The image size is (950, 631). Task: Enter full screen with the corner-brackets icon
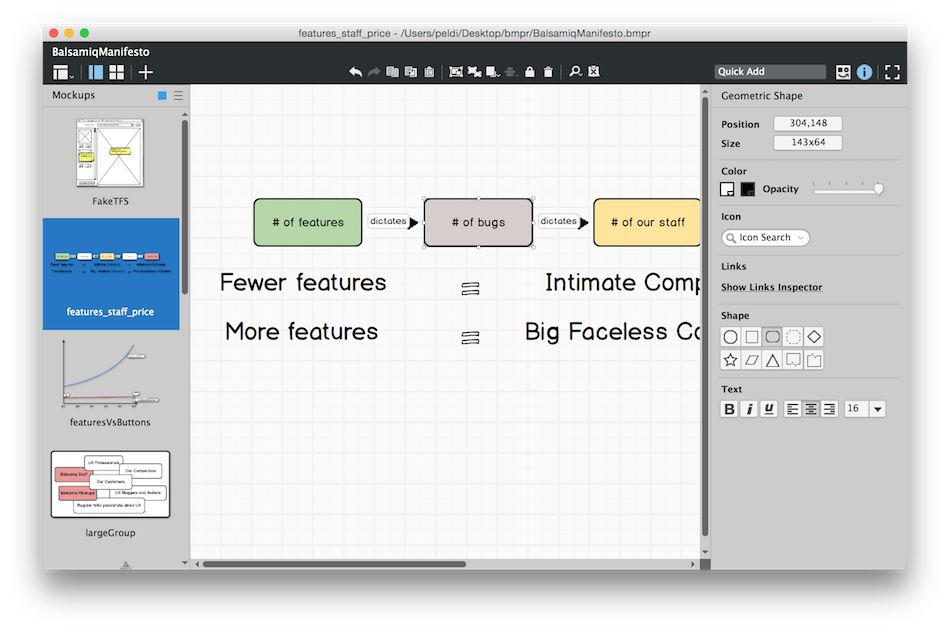pos(892,72)
